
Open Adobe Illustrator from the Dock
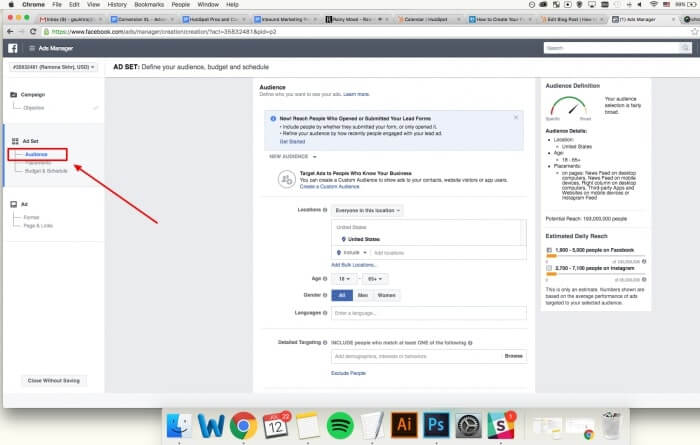[404, 425]
